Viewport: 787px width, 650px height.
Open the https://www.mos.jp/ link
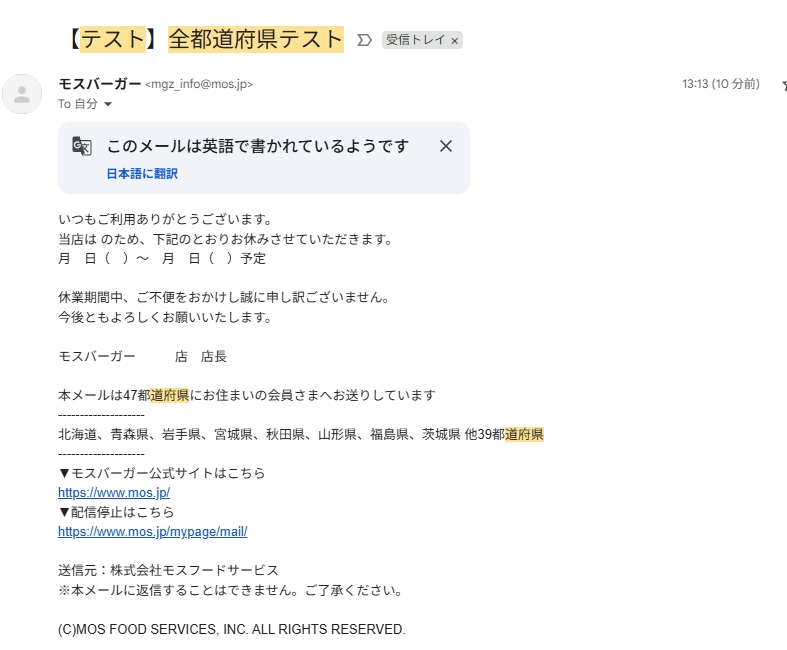[x=114, y=493]
